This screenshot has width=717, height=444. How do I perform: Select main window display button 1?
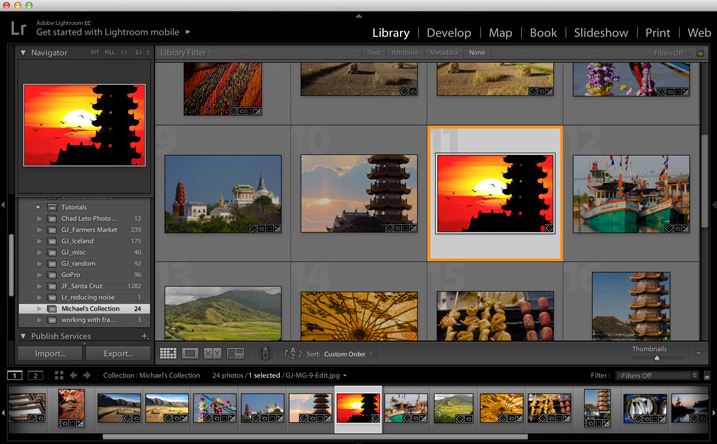tap(15, 375)
